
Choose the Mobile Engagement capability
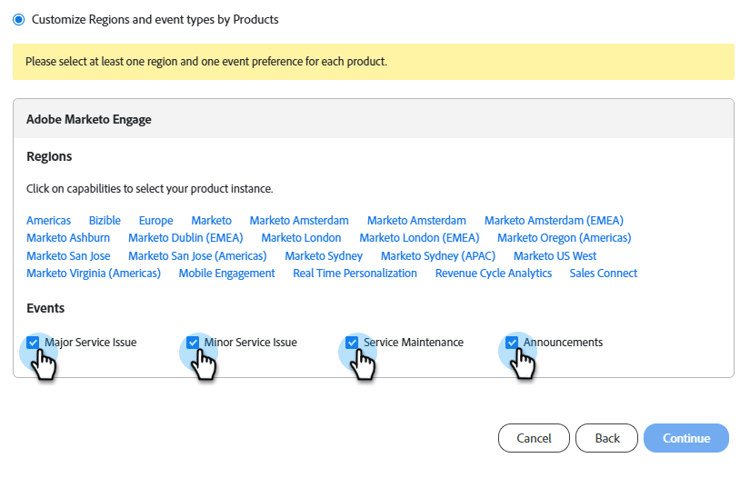click(x=226, y=273)
